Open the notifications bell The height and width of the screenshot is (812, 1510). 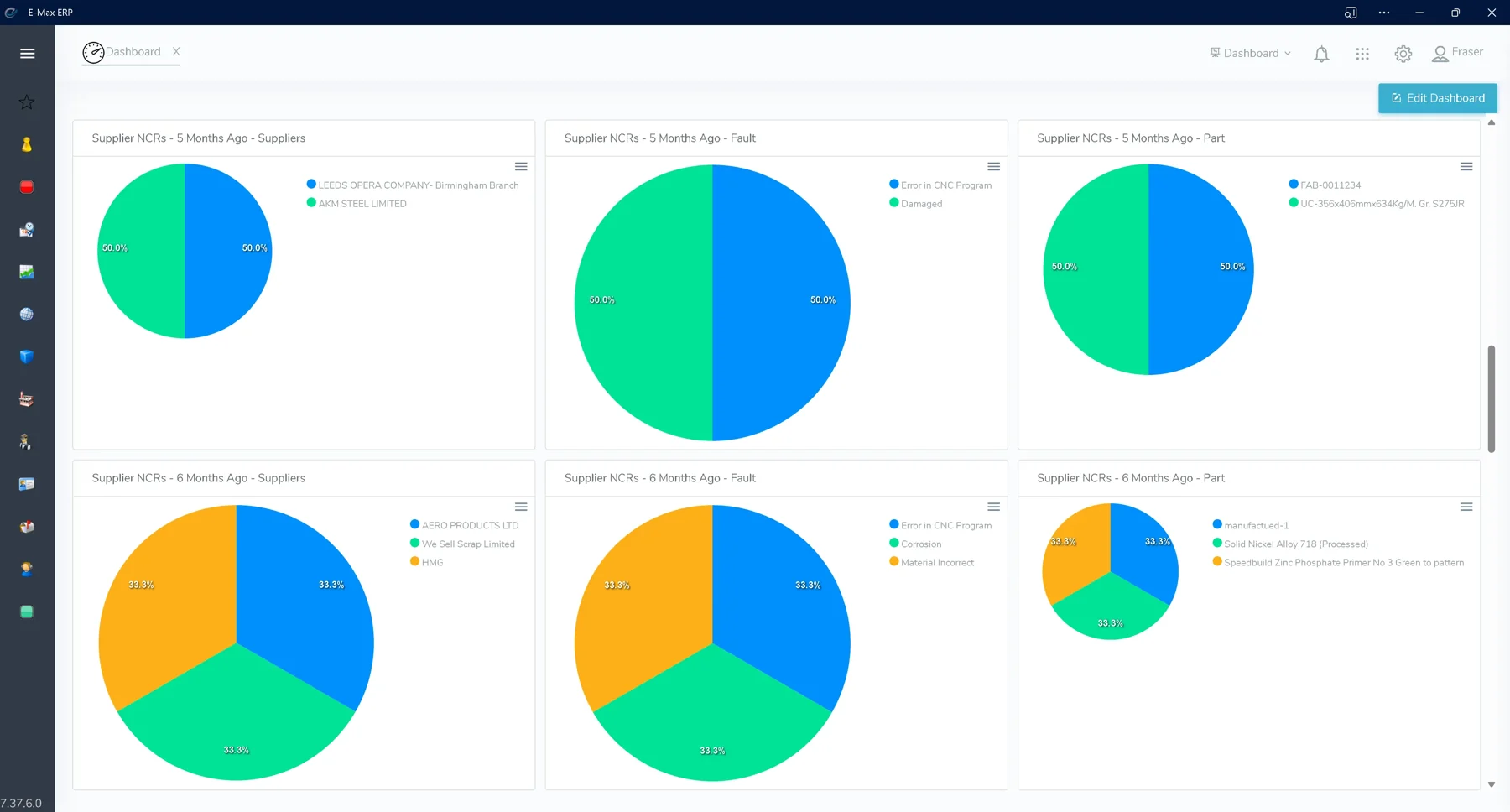(x=1321, y=54)
